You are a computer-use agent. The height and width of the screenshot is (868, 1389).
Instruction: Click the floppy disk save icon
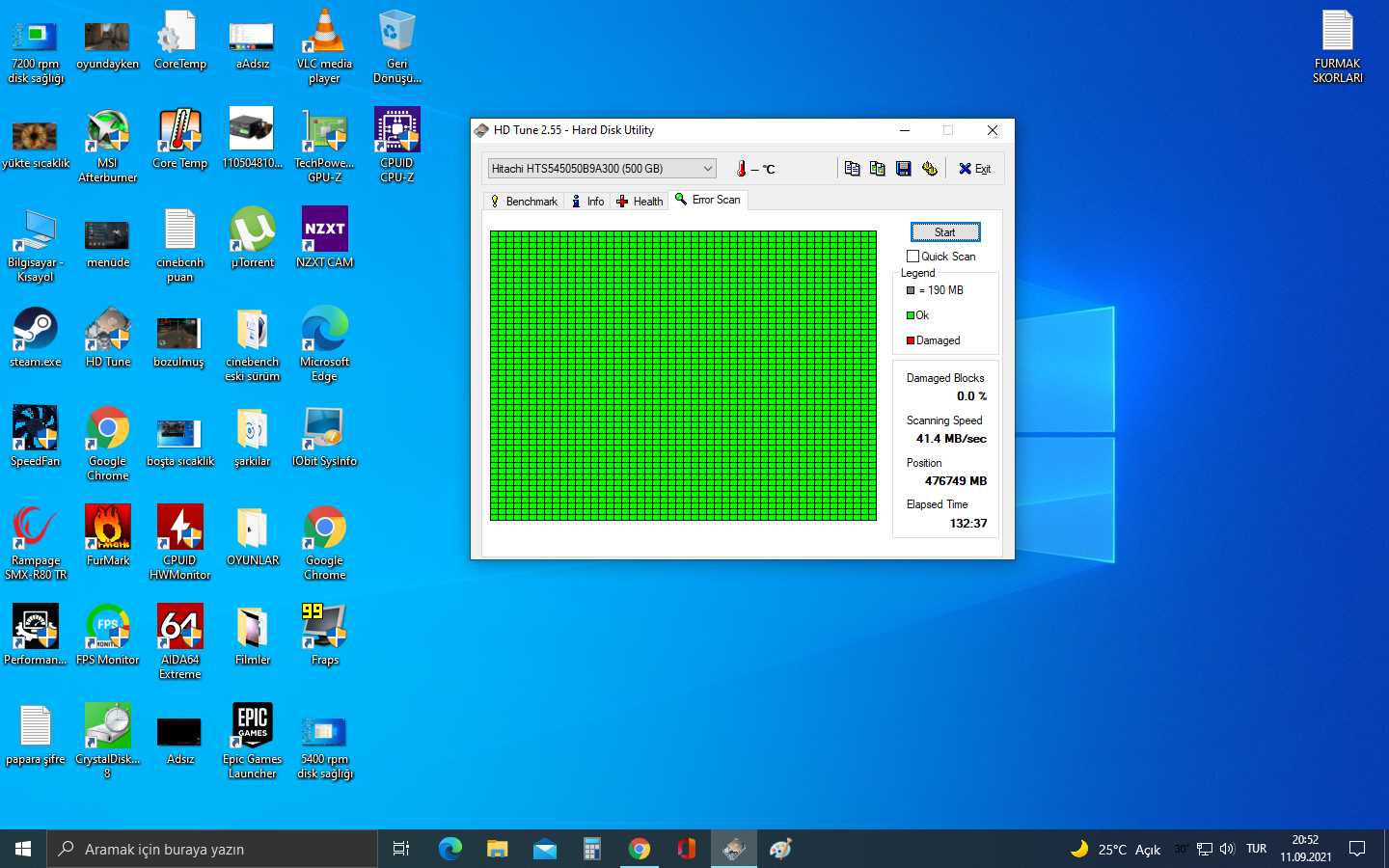pos(903,169)
